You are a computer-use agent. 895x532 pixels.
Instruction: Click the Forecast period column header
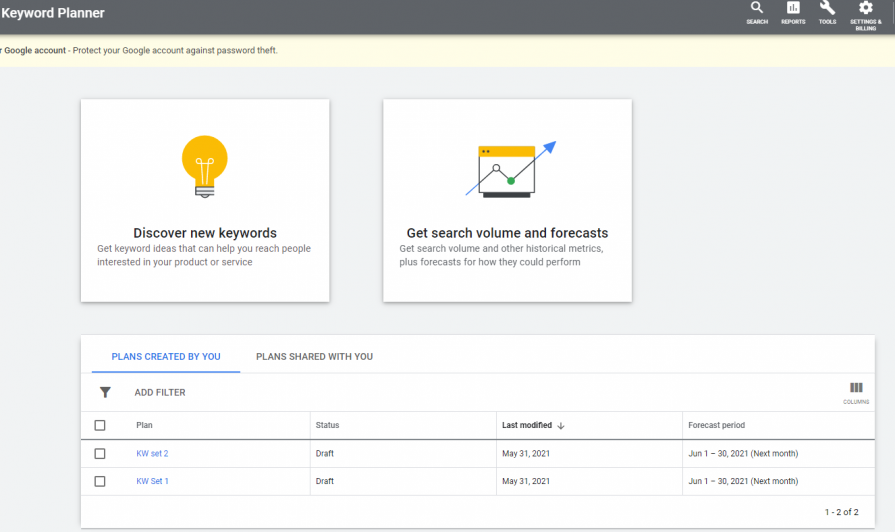pos(716,425)
